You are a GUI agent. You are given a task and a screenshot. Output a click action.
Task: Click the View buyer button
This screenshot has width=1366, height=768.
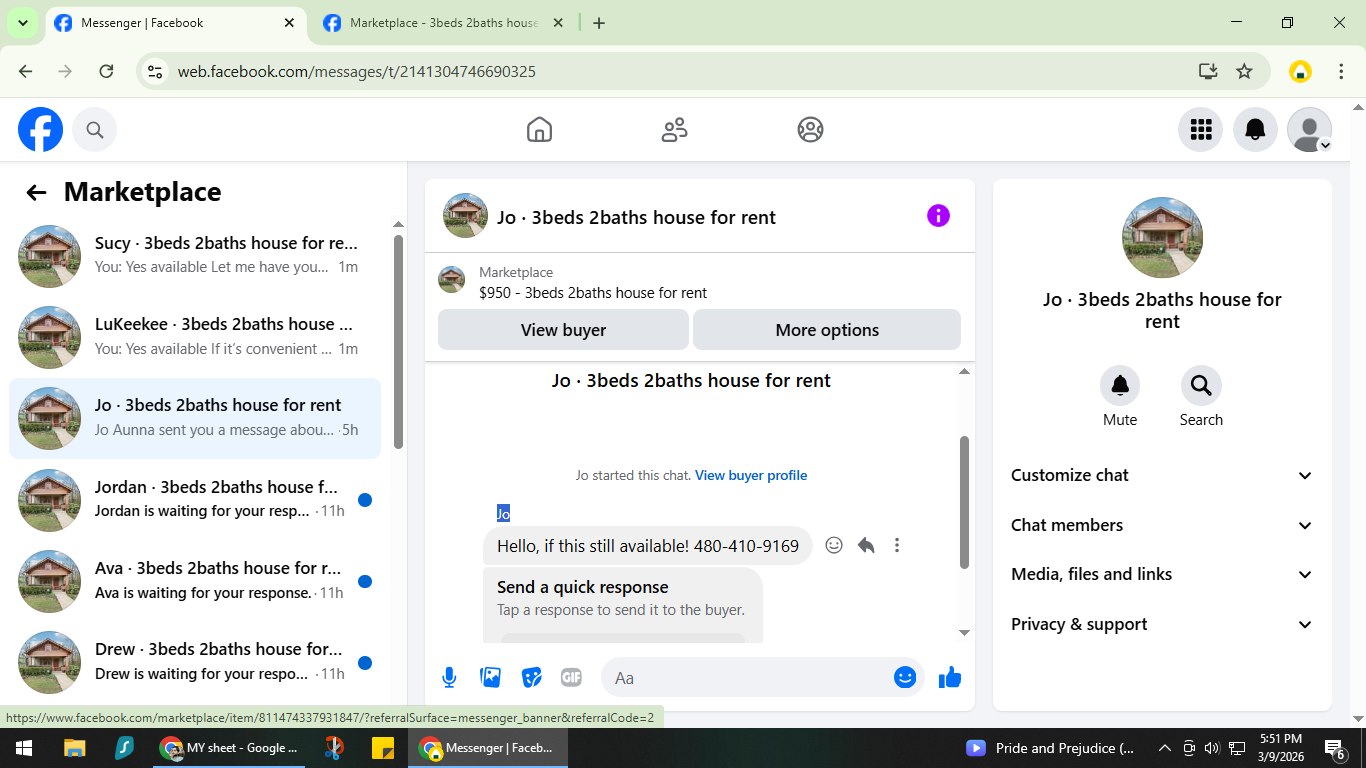coord(563,330)
